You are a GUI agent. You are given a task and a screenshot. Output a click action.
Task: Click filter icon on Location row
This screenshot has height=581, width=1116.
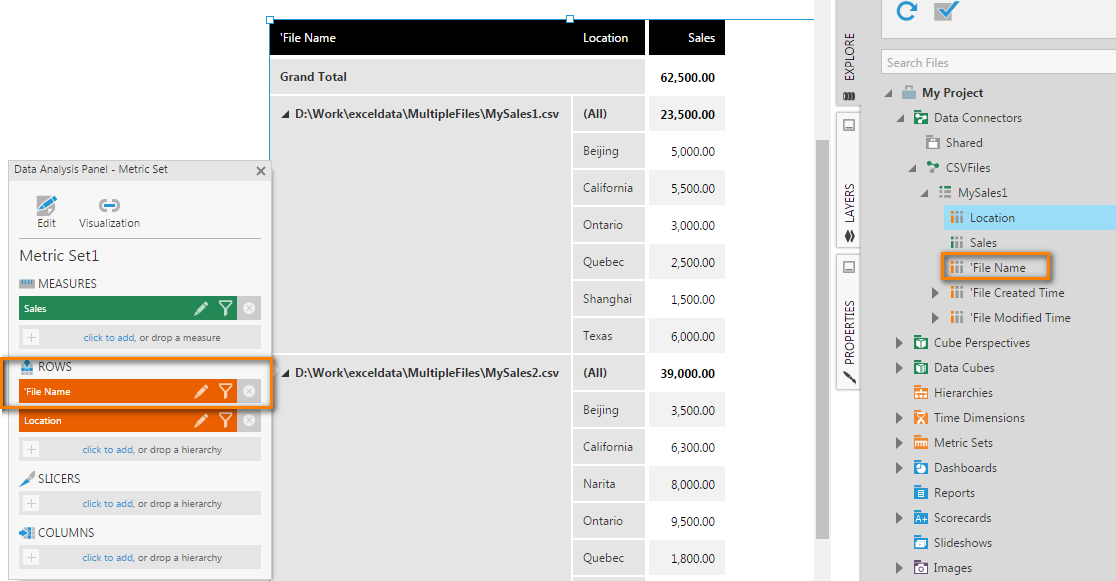[226, 421]
